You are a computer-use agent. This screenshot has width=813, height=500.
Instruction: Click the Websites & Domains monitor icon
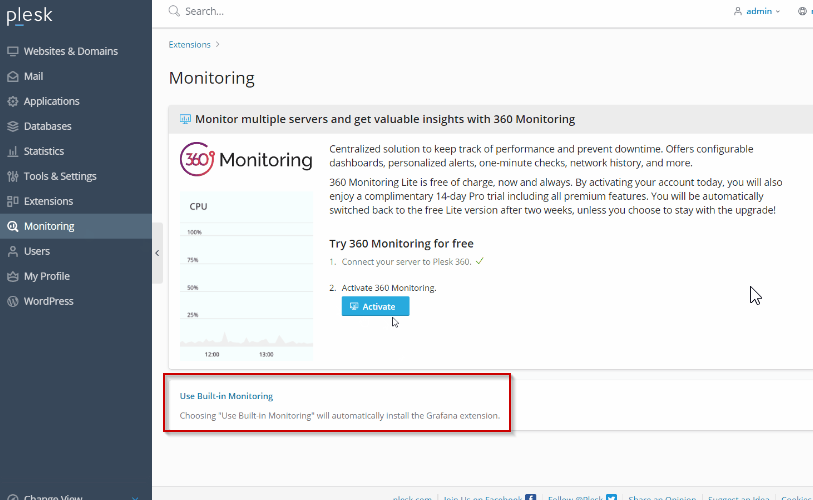pos(13,51)
